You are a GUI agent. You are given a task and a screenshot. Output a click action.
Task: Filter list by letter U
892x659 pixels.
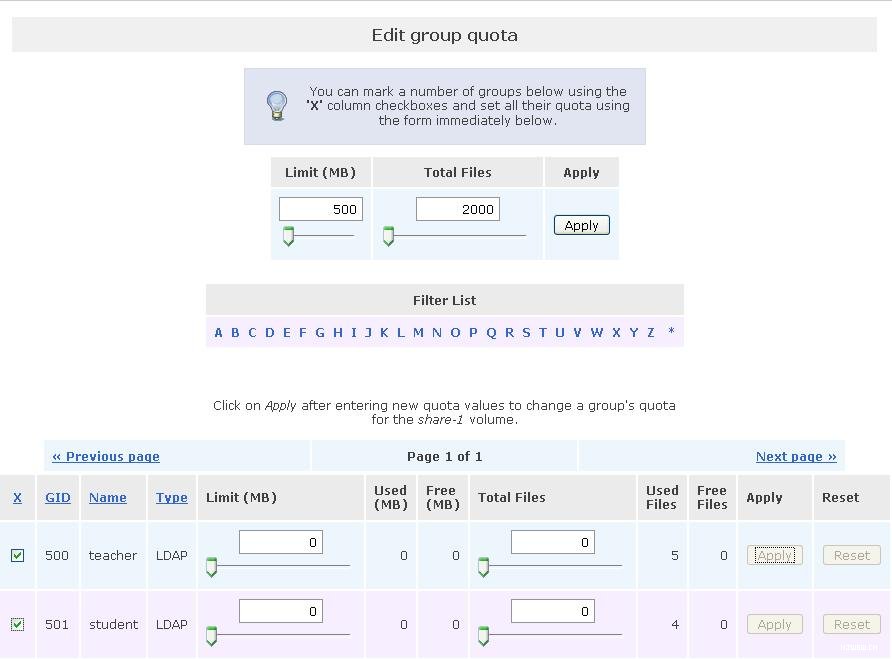[x=560, y=332]
